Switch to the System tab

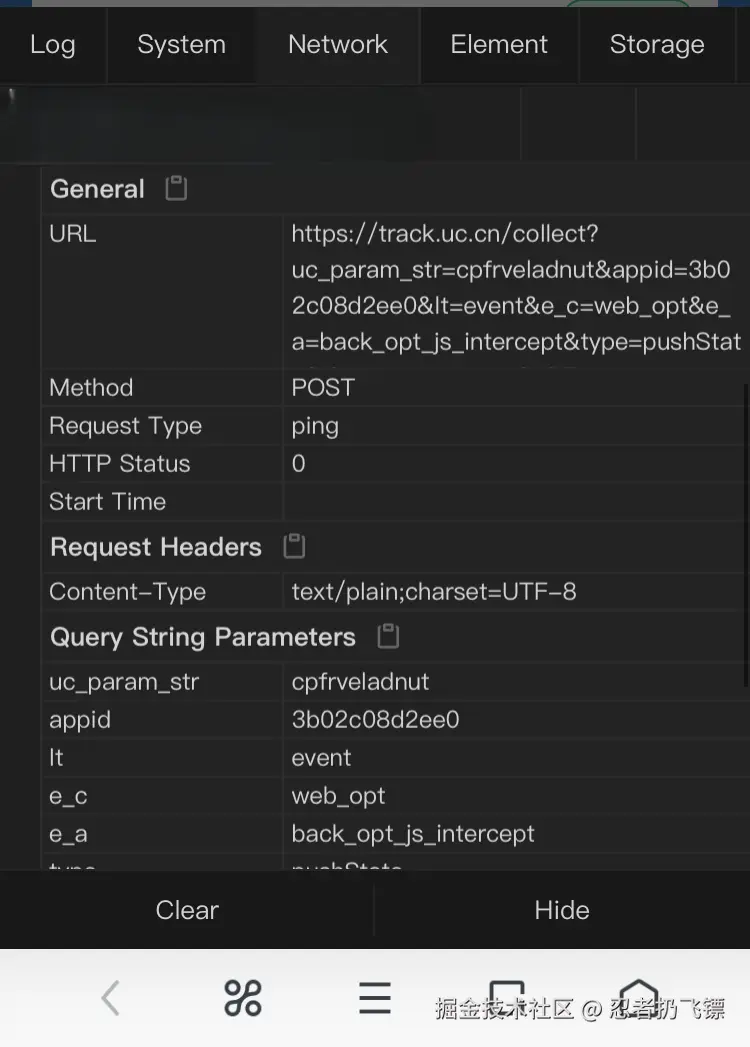(x=181, y=45)
